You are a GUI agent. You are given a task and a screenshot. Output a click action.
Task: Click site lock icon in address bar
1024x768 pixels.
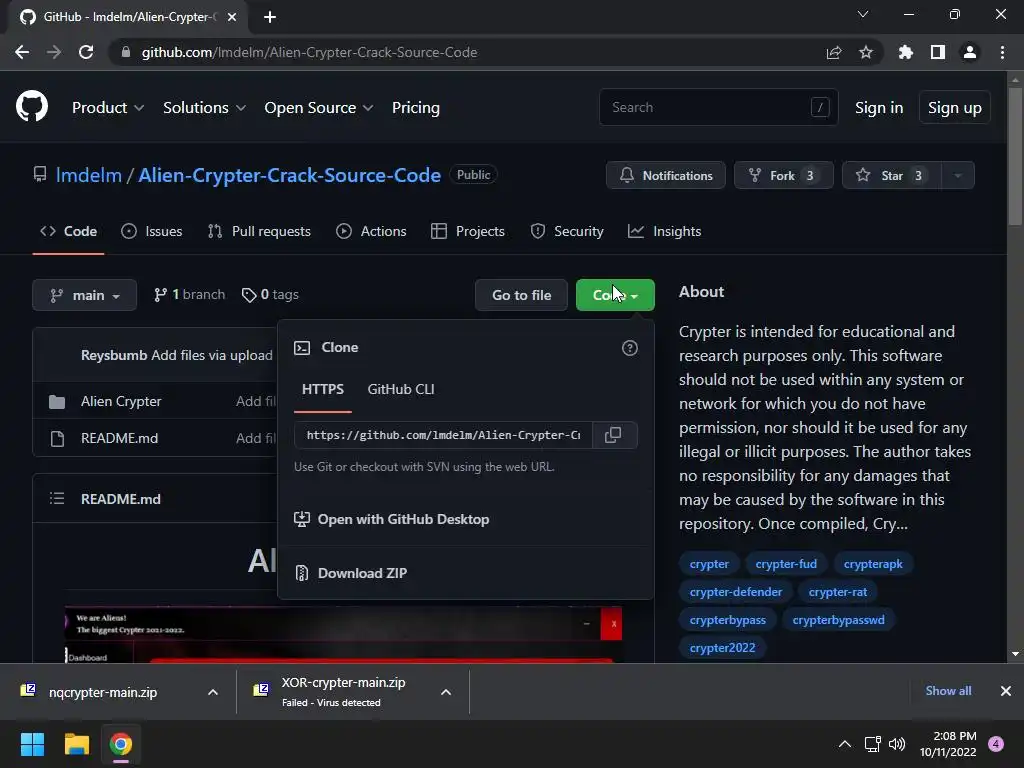126,52
